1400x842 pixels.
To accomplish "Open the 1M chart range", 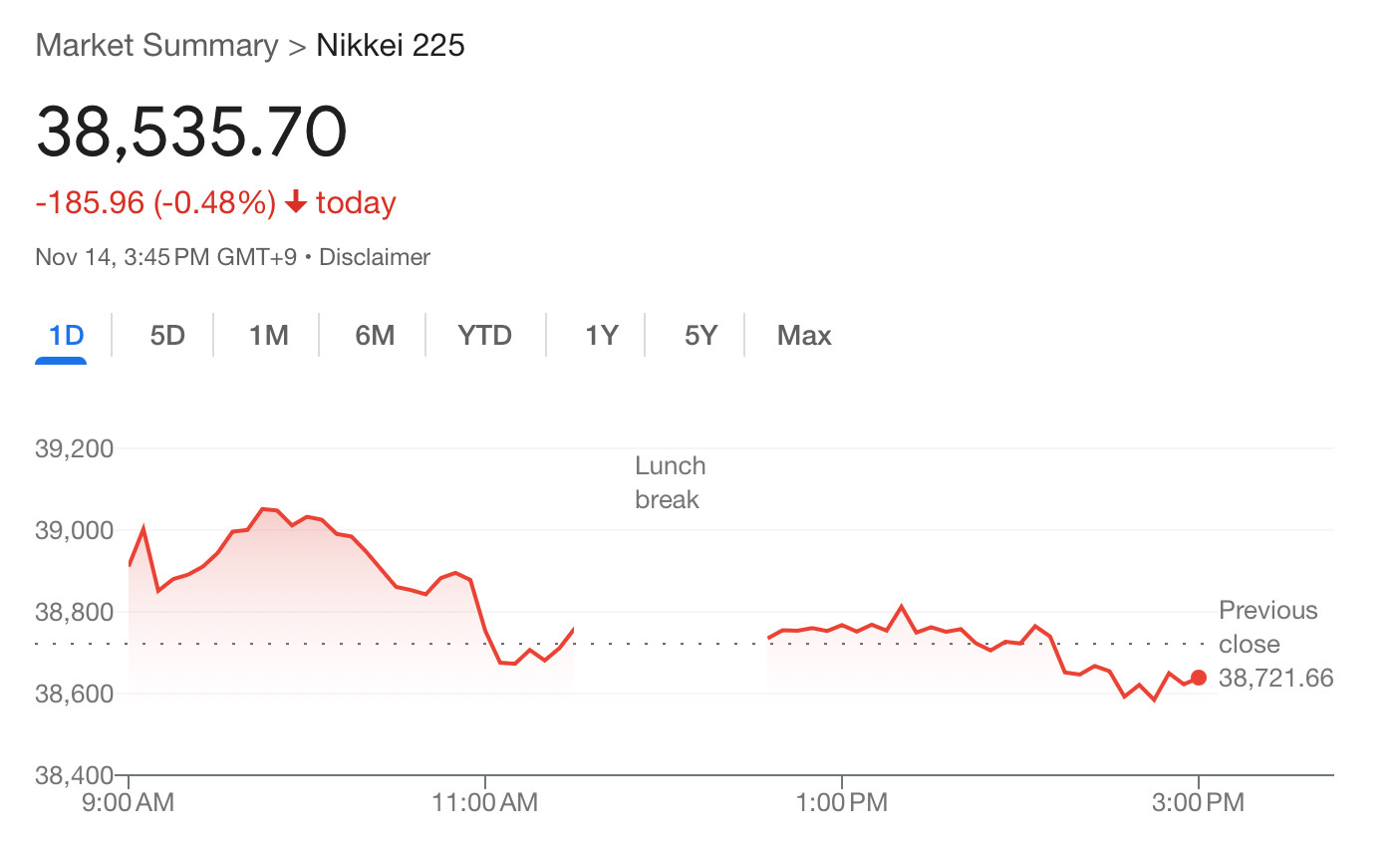I will click(x=268, y=336).
